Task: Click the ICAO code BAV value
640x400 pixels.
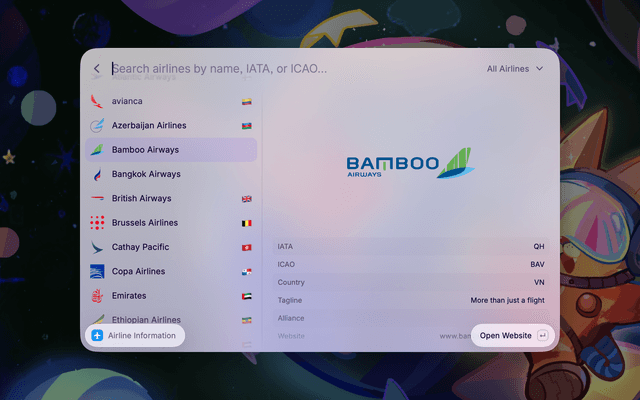Action: coord(537,264)
